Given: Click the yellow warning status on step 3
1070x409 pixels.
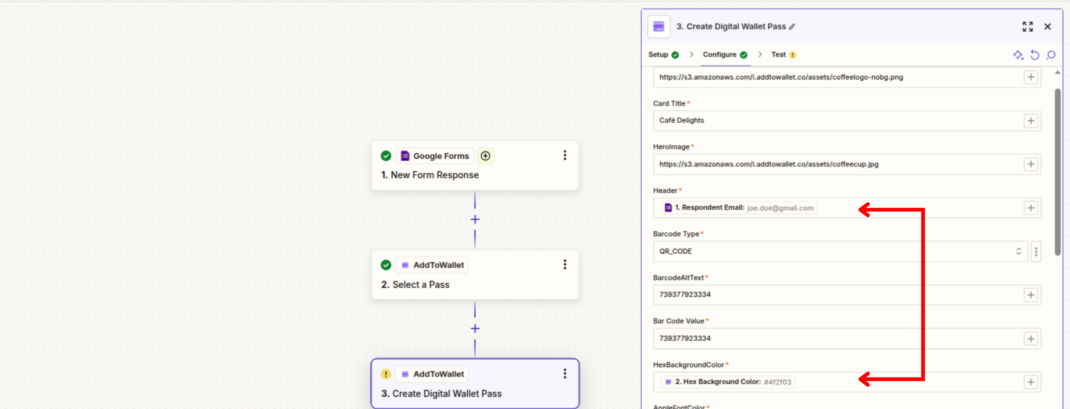Looking at the screenshot, I should coord(386,374).
